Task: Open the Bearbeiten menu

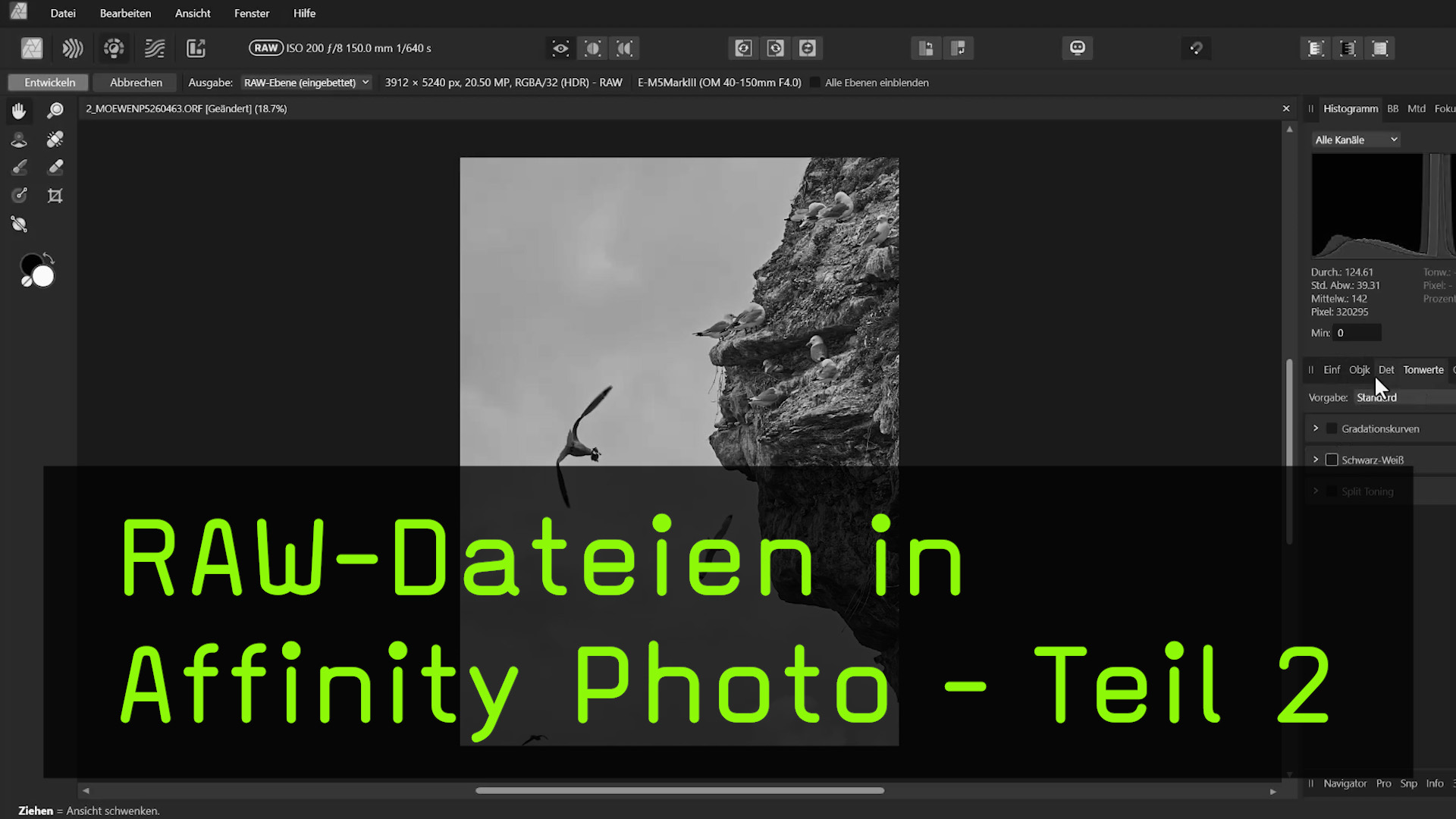Action: pyautogui.click(x=125, y=13)
